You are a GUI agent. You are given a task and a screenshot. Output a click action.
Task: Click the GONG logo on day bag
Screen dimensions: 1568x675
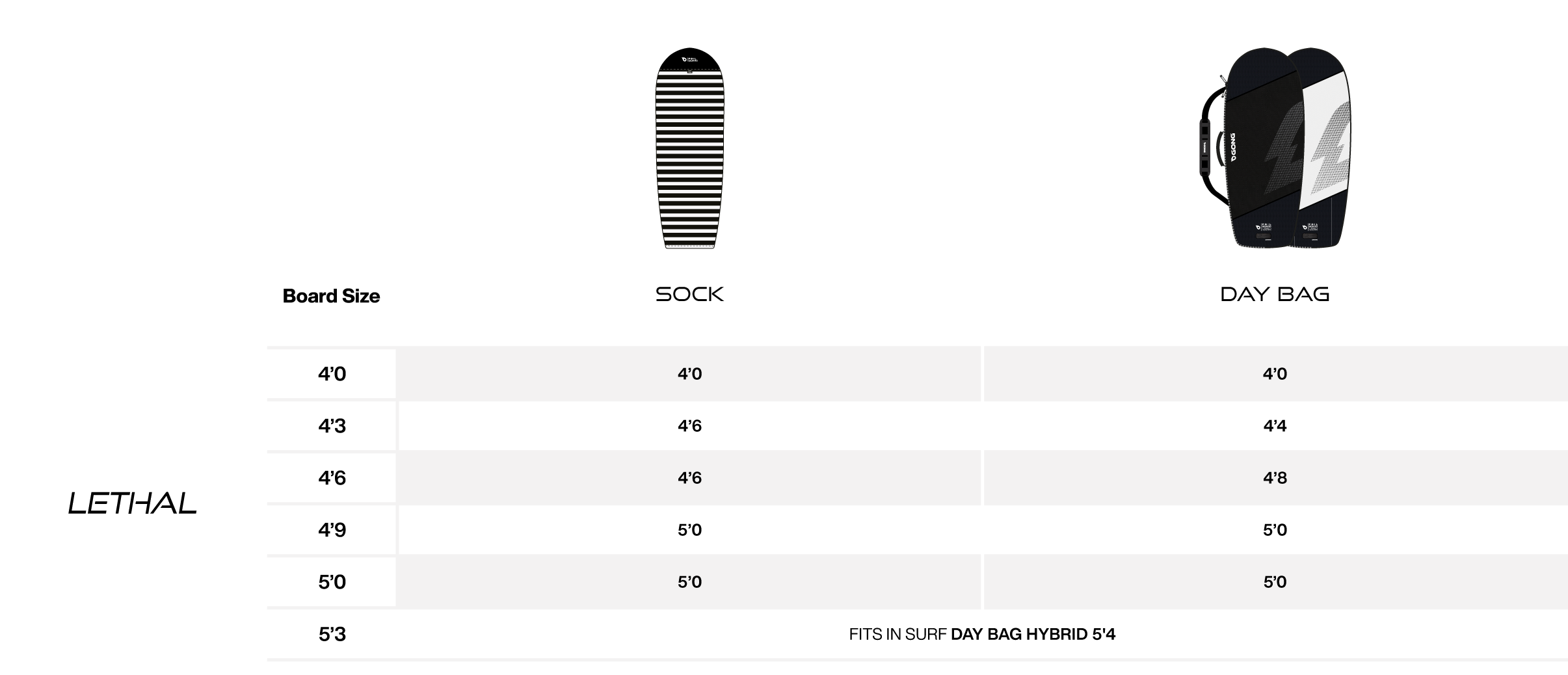(1231, 149)
